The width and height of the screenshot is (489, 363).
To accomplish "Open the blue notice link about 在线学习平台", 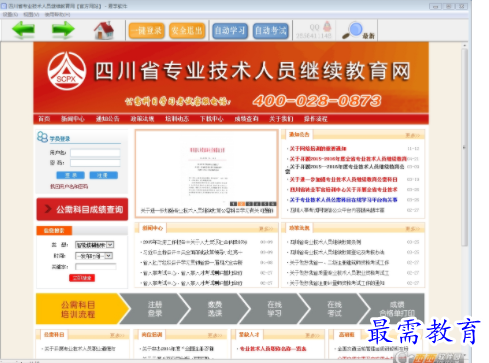I will click(x=343, y=200).
